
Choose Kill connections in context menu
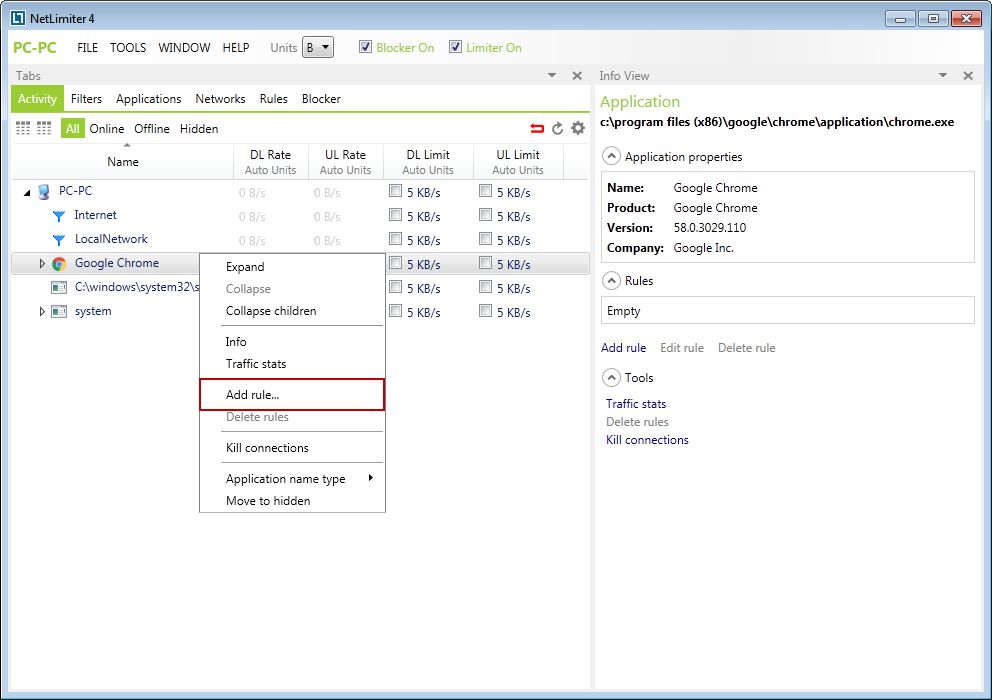tap(292, 447)
